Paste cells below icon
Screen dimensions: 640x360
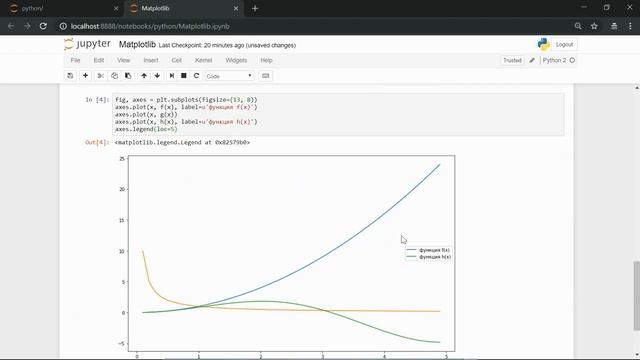click(x=128, y=76)
